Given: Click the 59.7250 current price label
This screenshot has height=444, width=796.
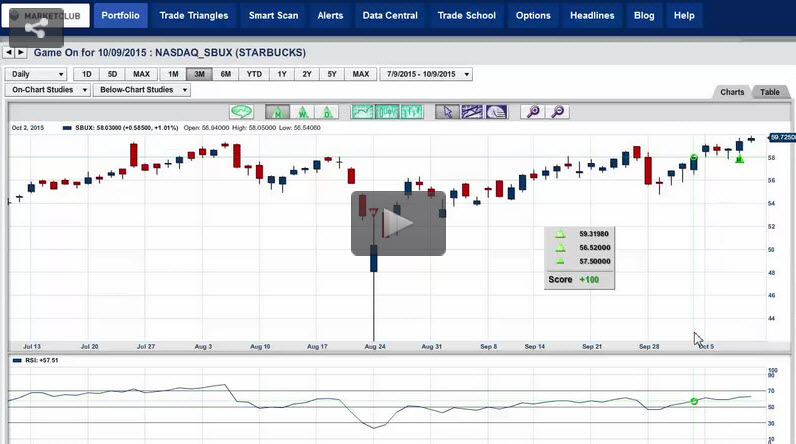Looking at the screenshot, I should (x=782, y=138).
